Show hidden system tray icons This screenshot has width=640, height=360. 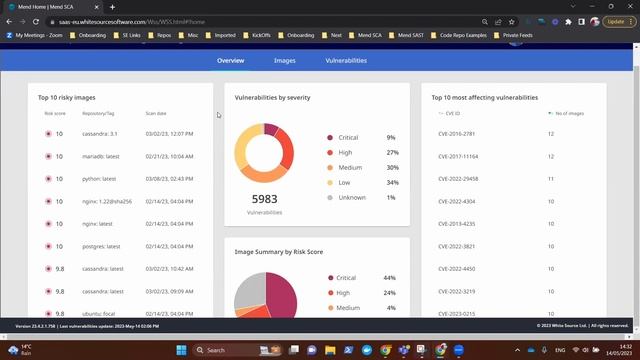(x=517, y=350)
